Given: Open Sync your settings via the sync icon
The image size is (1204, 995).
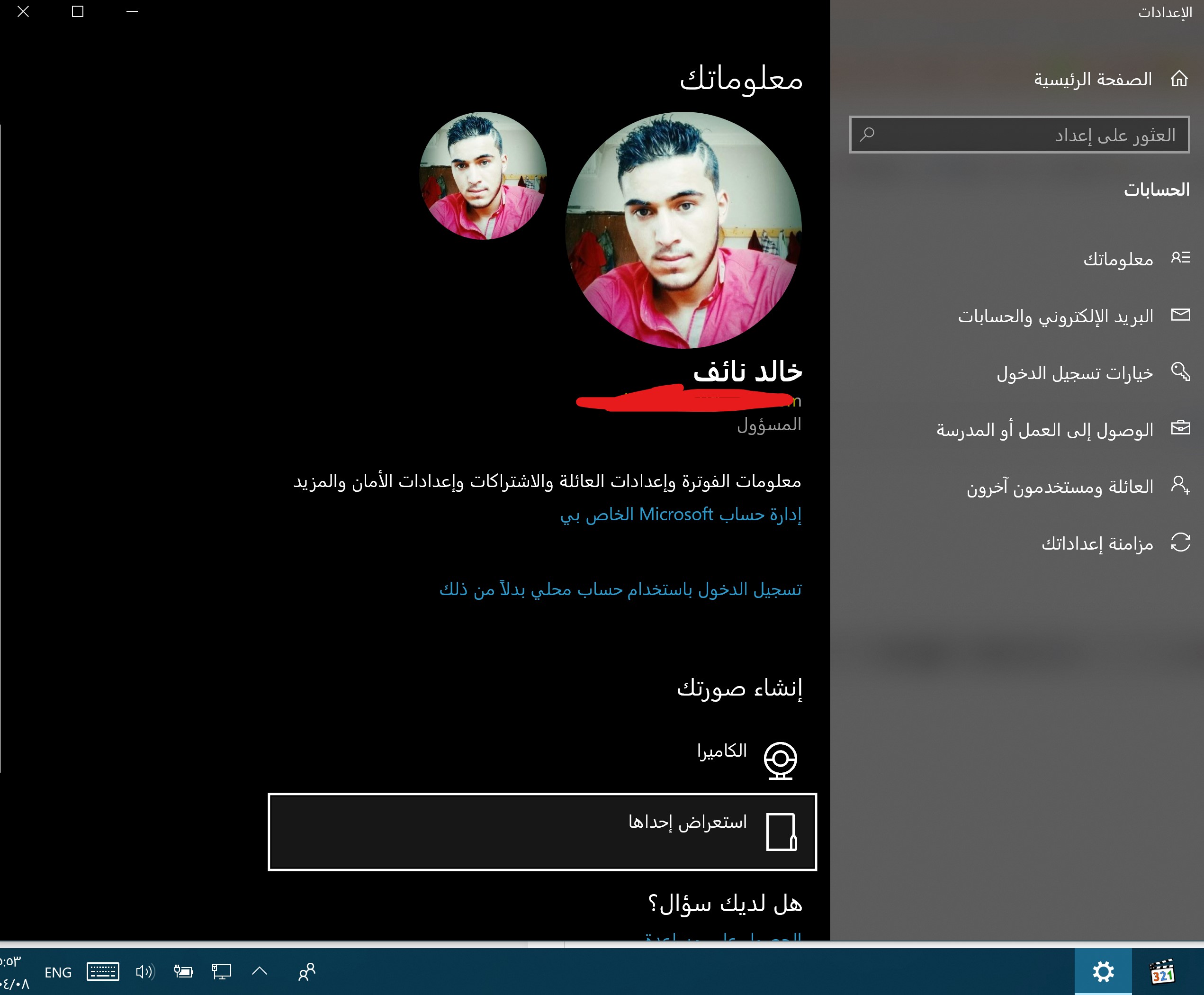Looking at the screenshot, I should click(1180, 542).
